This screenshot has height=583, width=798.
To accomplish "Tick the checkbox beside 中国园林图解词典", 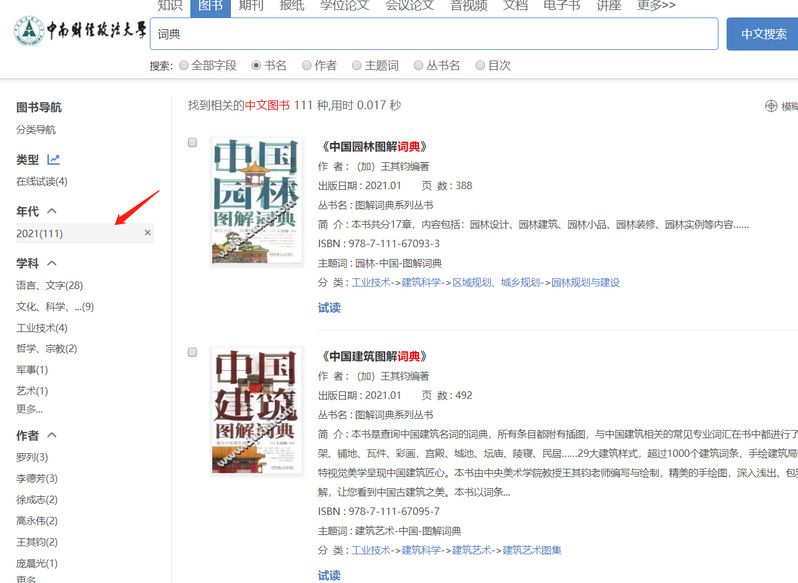I will pos(193,143).
